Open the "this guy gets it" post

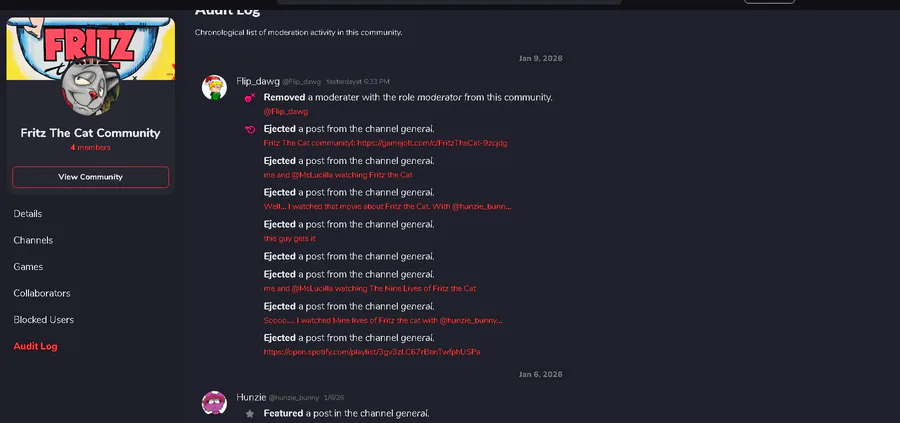coord(289,239)
